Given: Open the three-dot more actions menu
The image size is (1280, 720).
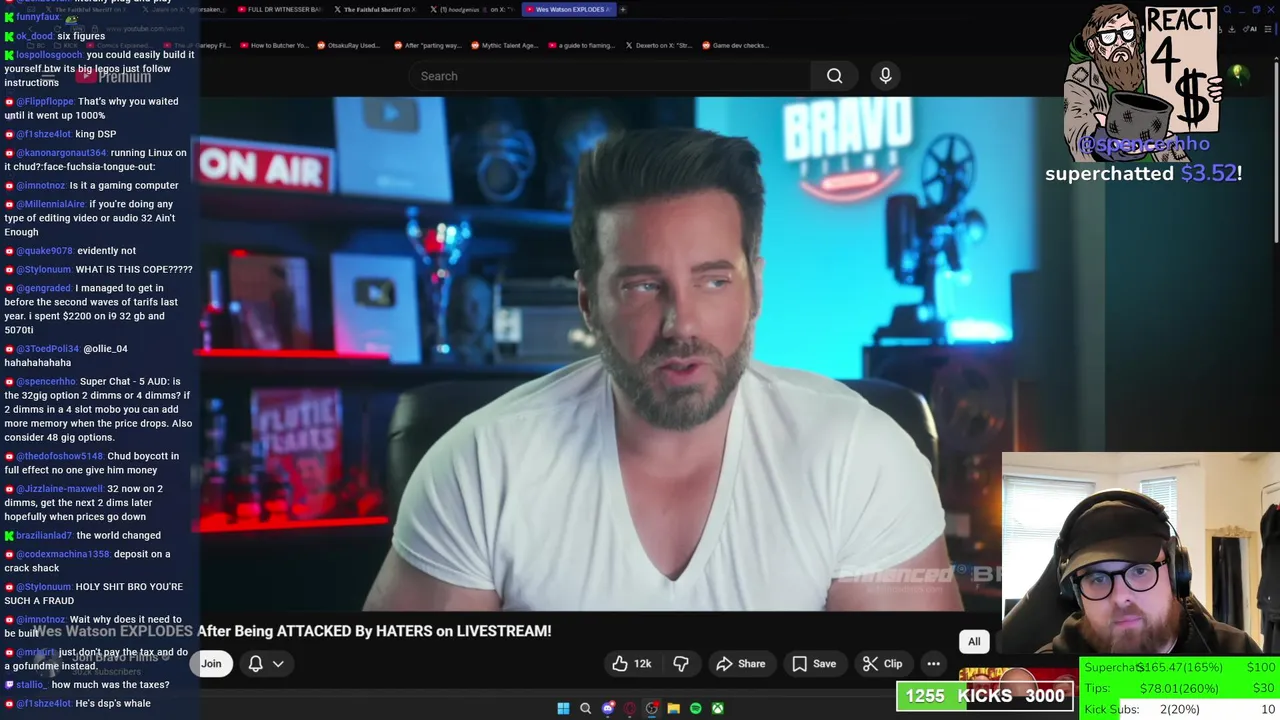Looking at the screenshot, I should pos(933,664).
